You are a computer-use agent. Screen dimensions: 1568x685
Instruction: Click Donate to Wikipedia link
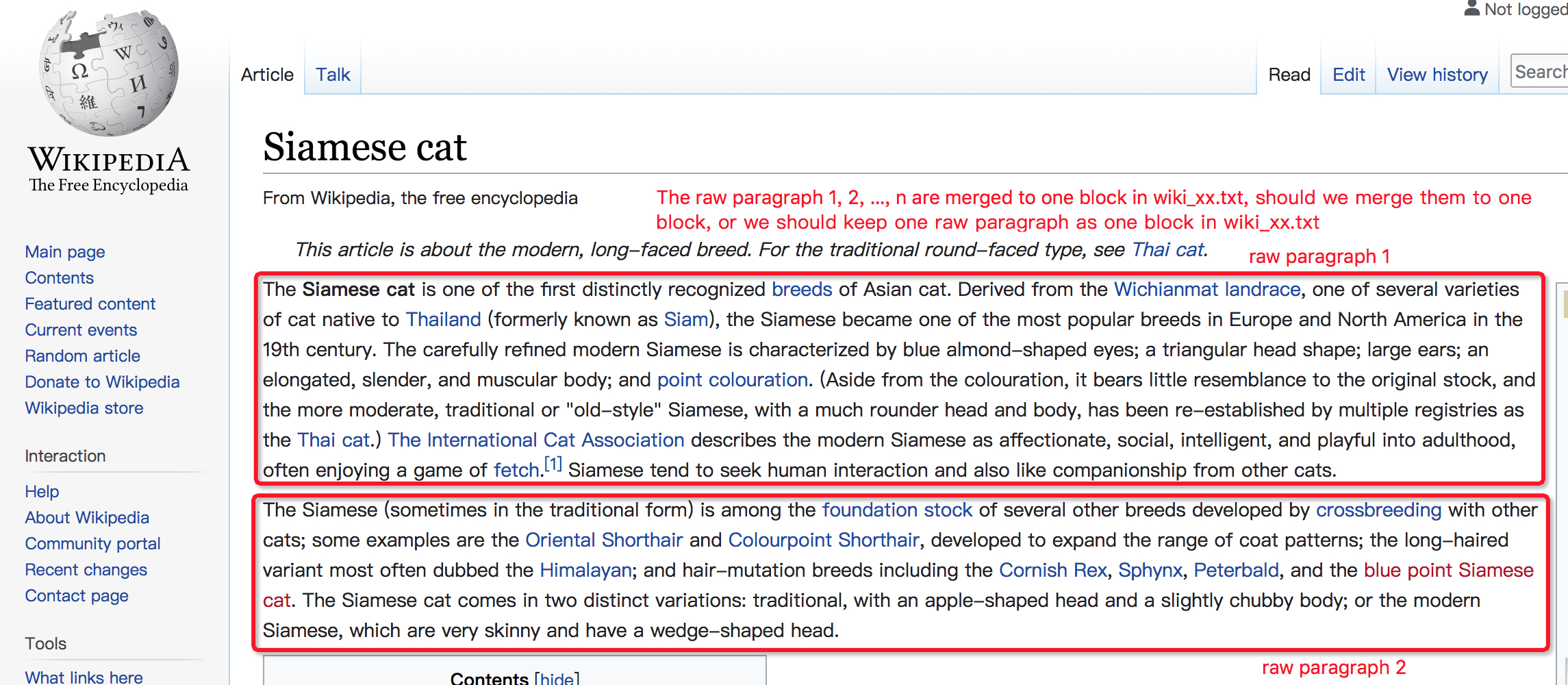coord(102,382)
